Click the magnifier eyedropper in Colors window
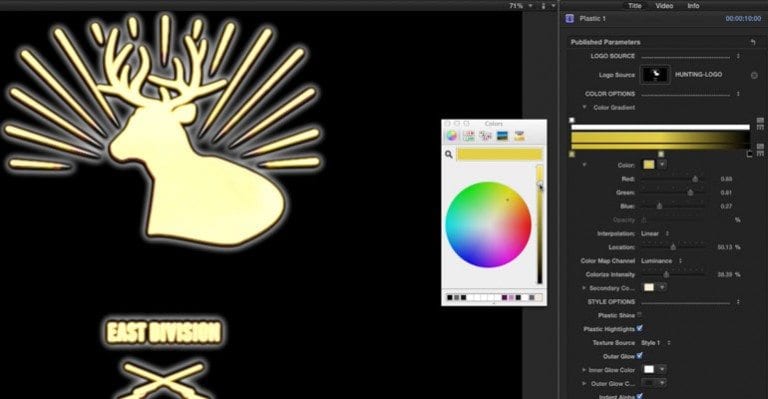 [448, 155]
